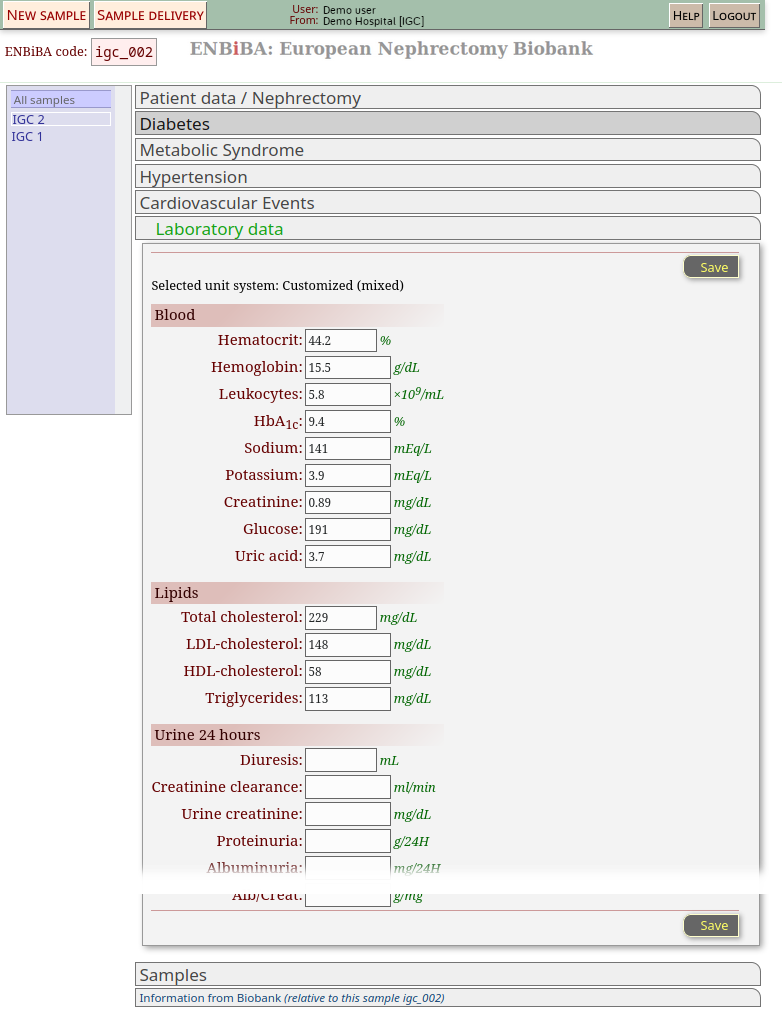Click the Hematocrit input field
Viewport: 782px width, 1028px height.
(340, 341)
